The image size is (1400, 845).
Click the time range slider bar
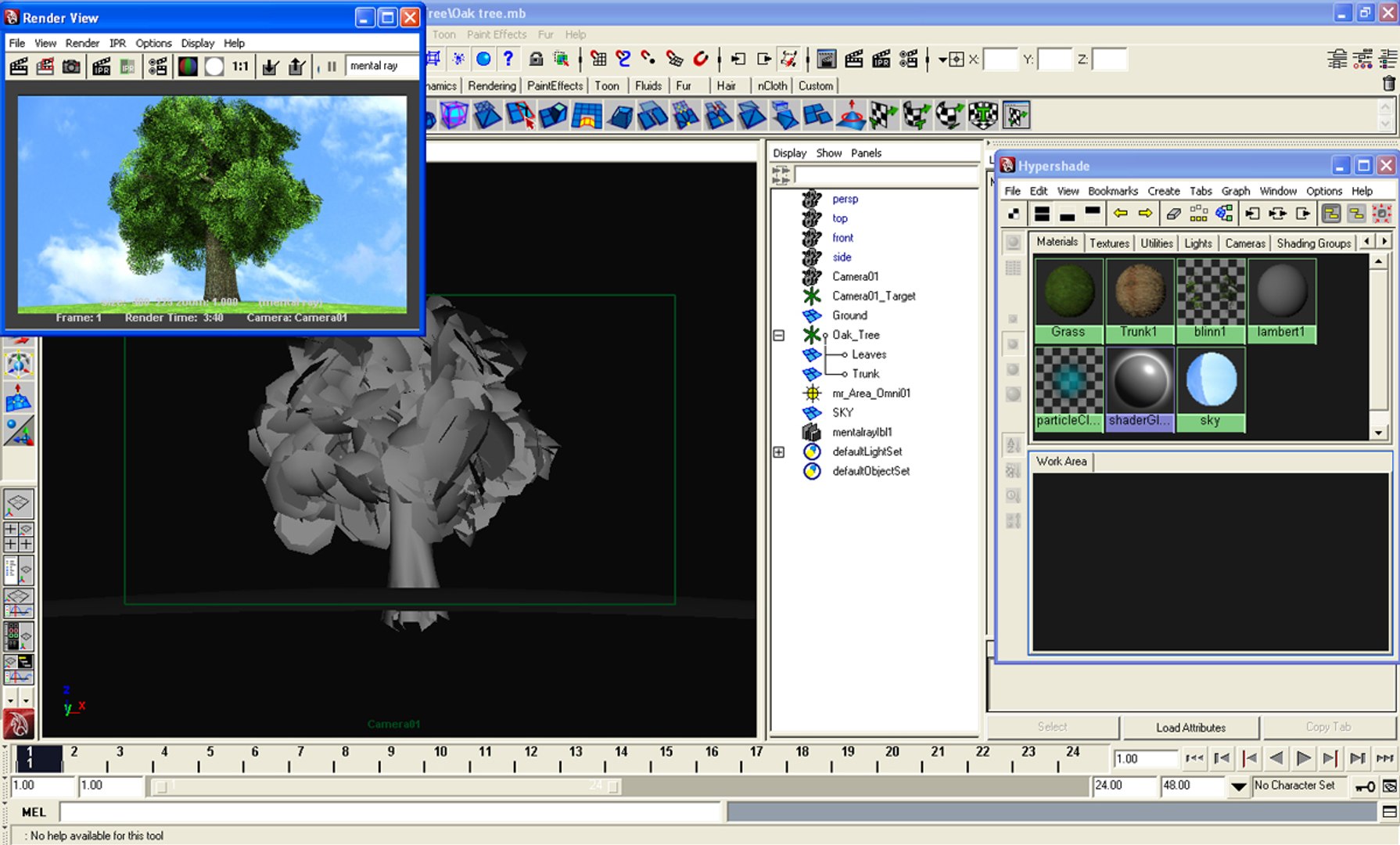pyautogui.click(x=387, y=786)
